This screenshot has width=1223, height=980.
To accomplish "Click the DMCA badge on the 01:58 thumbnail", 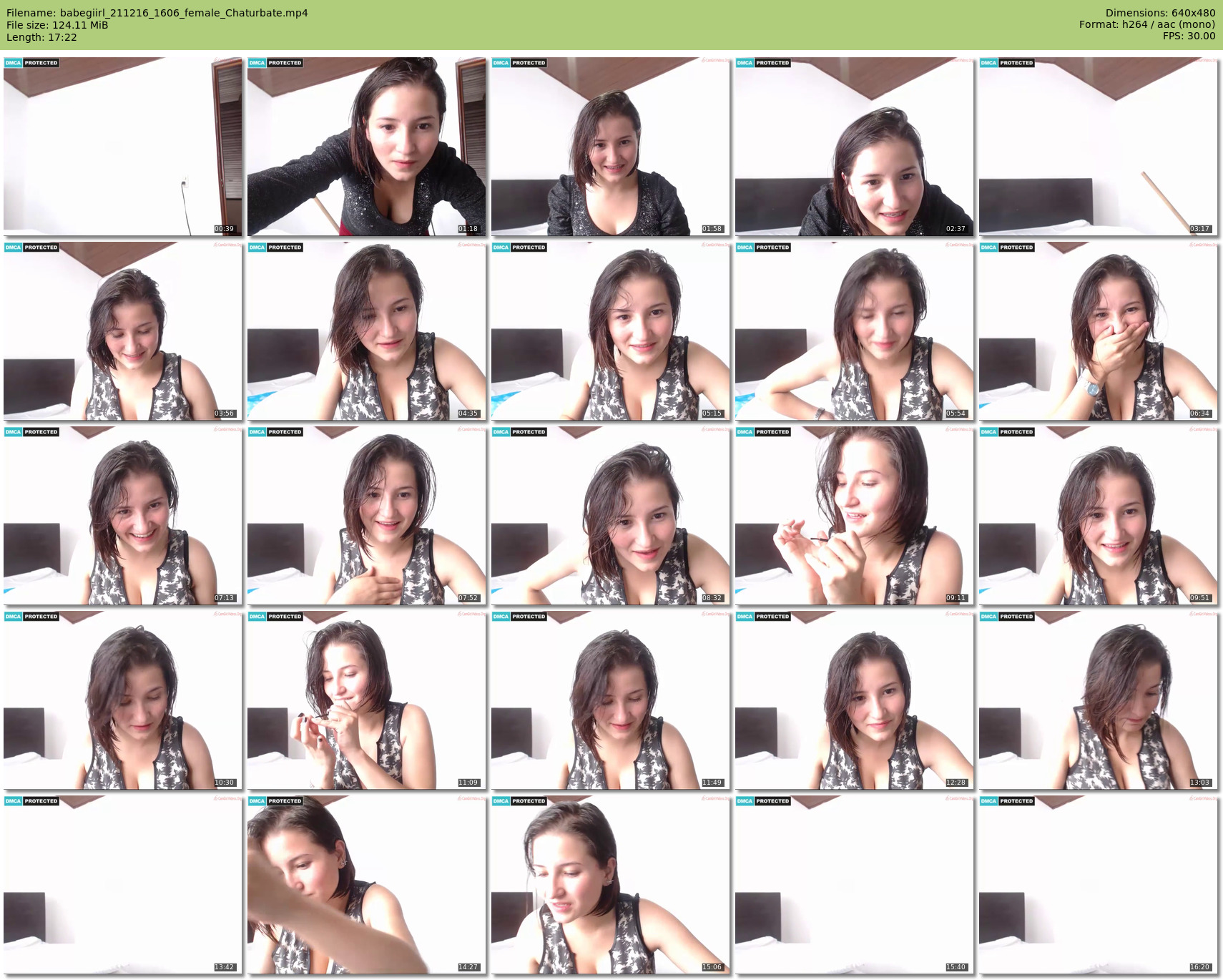I will pos(519,63).
